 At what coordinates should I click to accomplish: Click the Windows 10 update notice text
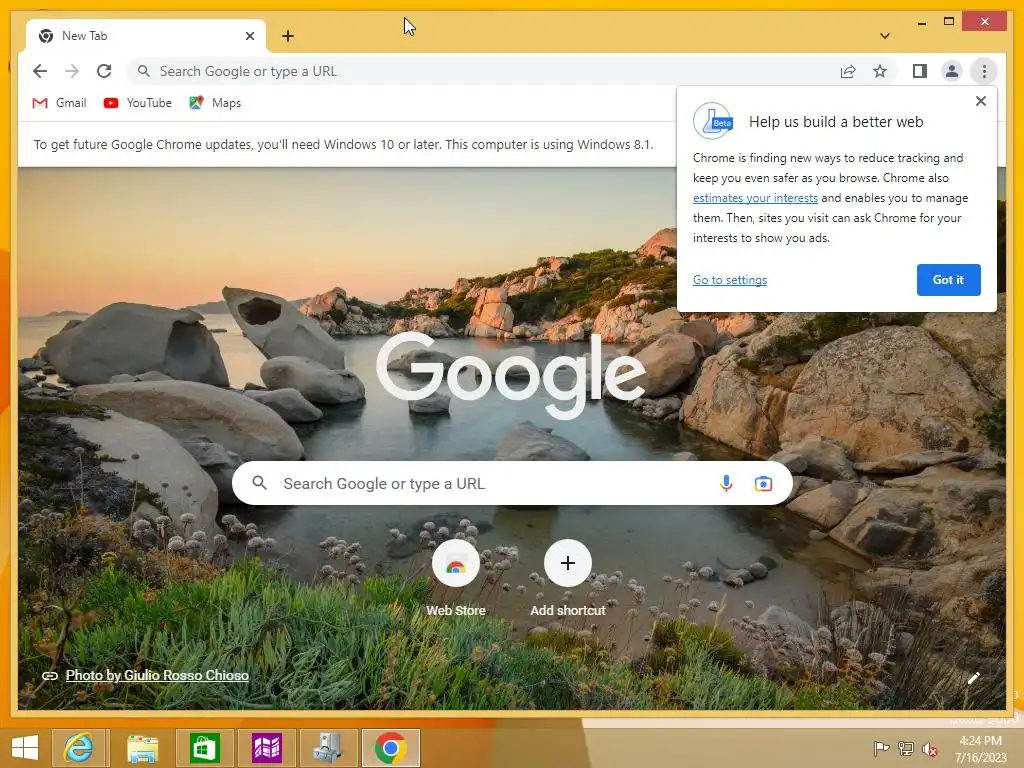tap(344, 144)
